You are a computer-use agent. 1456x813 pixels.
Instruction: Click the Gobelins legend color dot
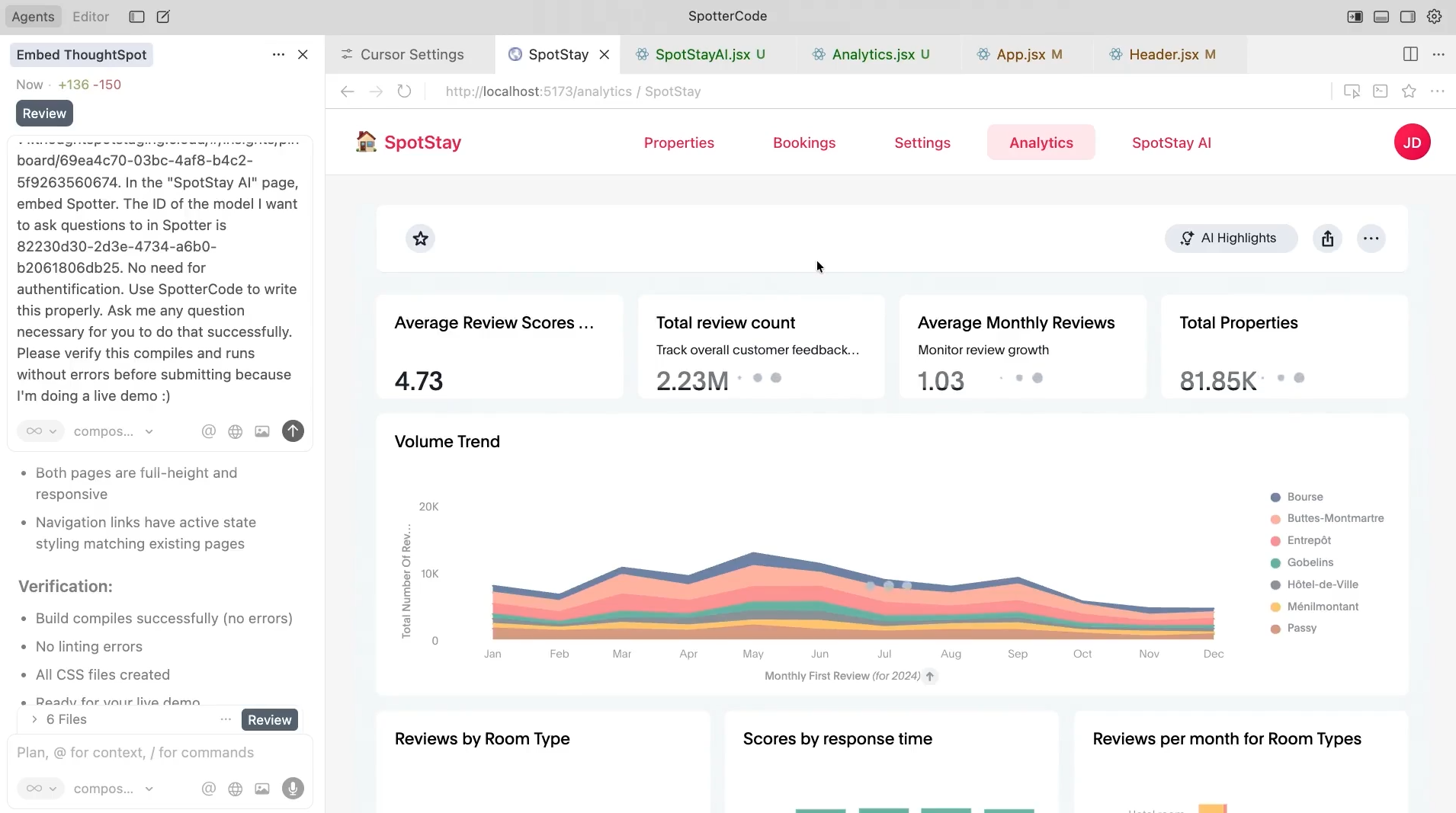click(1275, 563)
